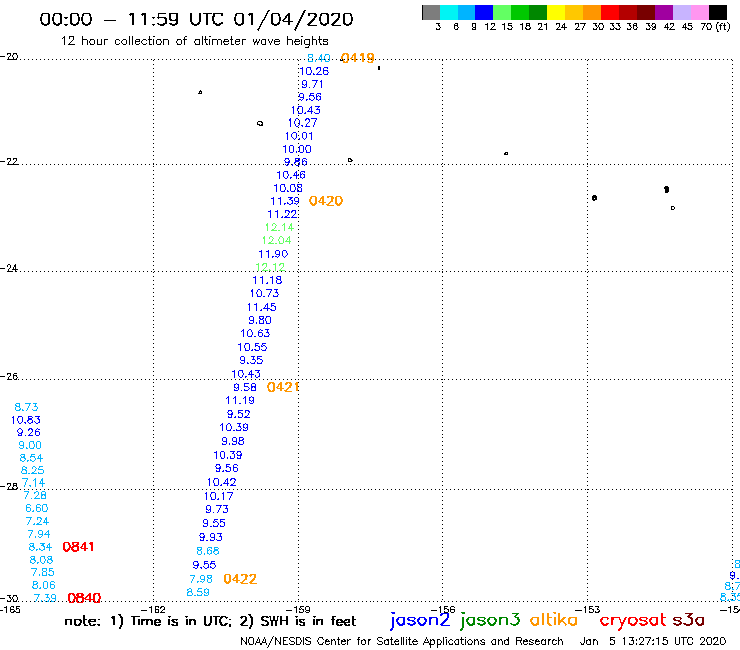This screenshot has width=740, height=650.
Task: Click the wave height value '9.93'
Action: (x=210, y=537)
